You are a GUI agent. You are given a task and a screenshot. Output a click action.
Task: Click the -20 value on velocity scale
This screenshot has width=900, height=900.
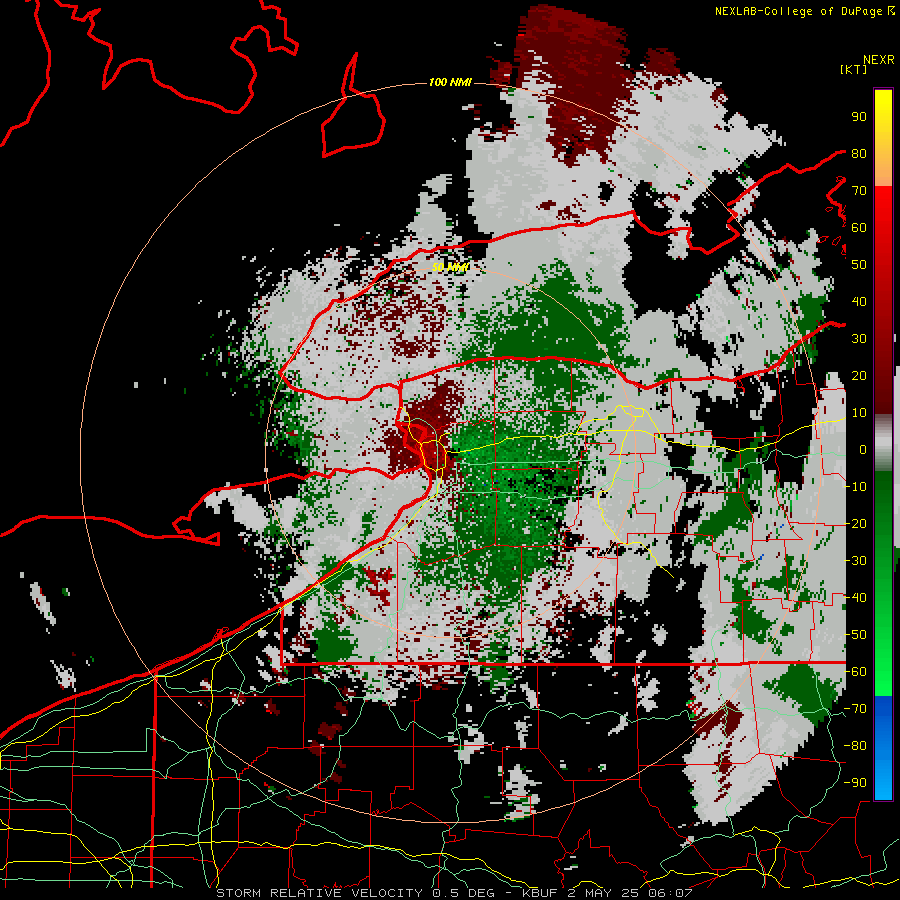point(855,523)
